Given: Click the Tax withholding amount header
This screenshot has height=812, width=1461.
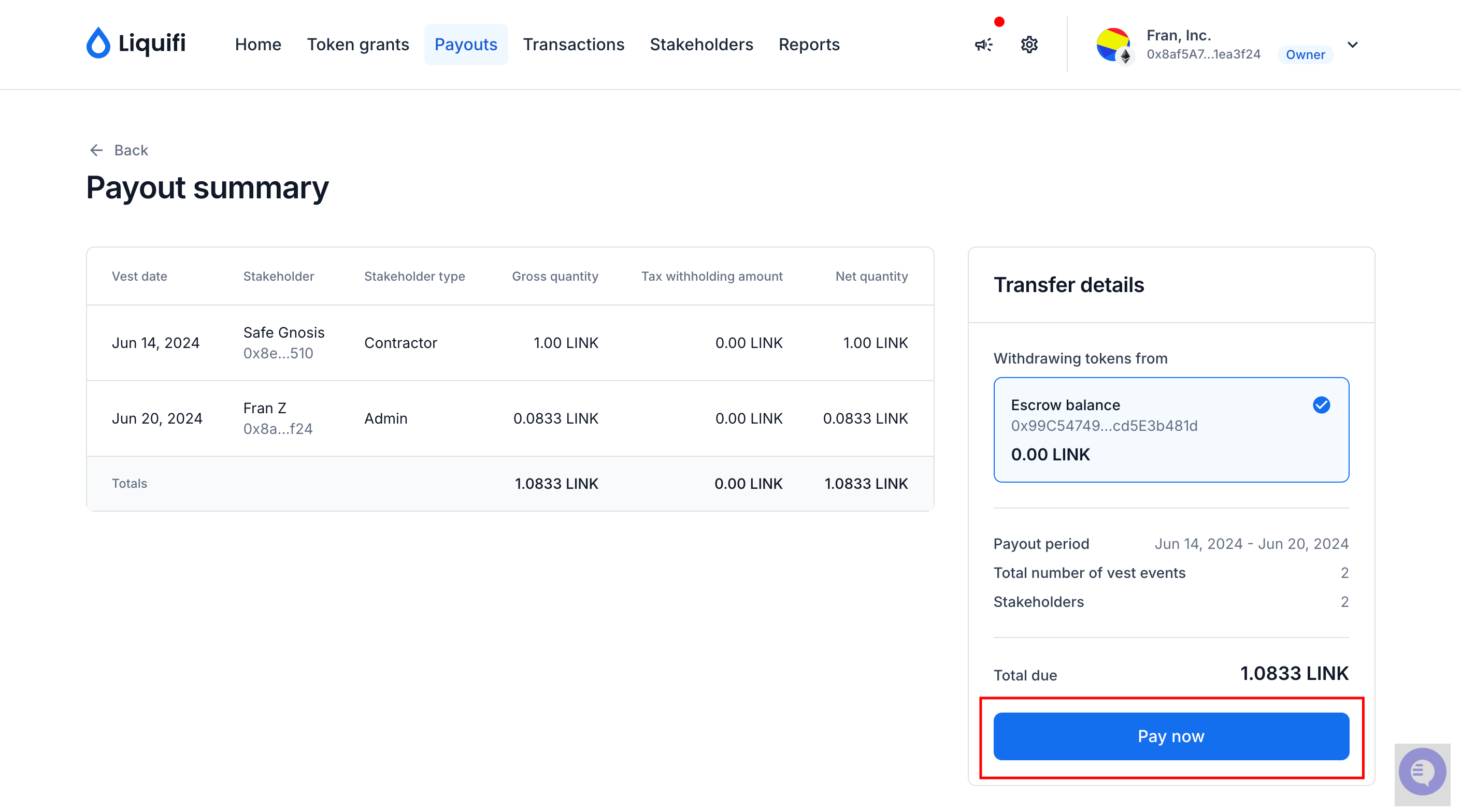Looking at the screenshot, I should [x=712, y=276].
